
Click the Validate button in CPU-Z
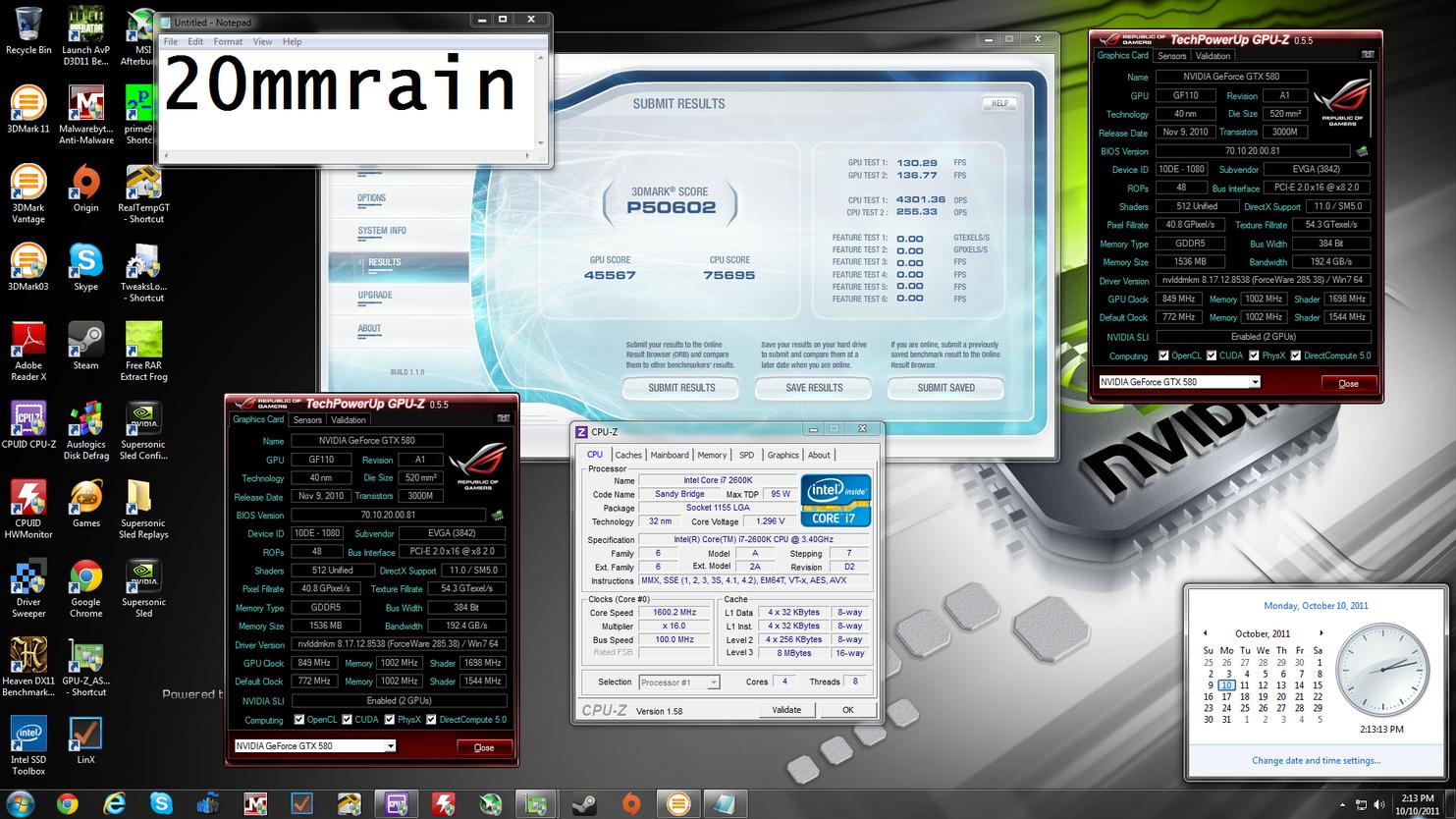click(786, 710)
